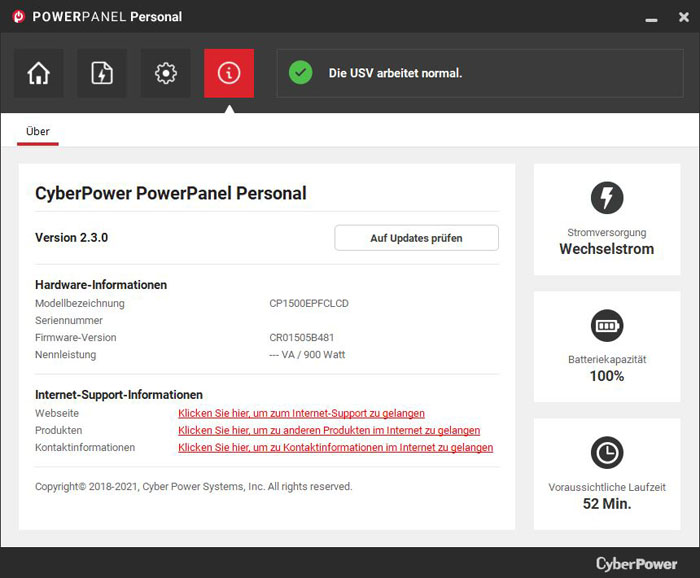Image resolution: width=700 pixels, height=578 pixels.
Task: Click the battery capacity icon
Action: click(607, 325)
